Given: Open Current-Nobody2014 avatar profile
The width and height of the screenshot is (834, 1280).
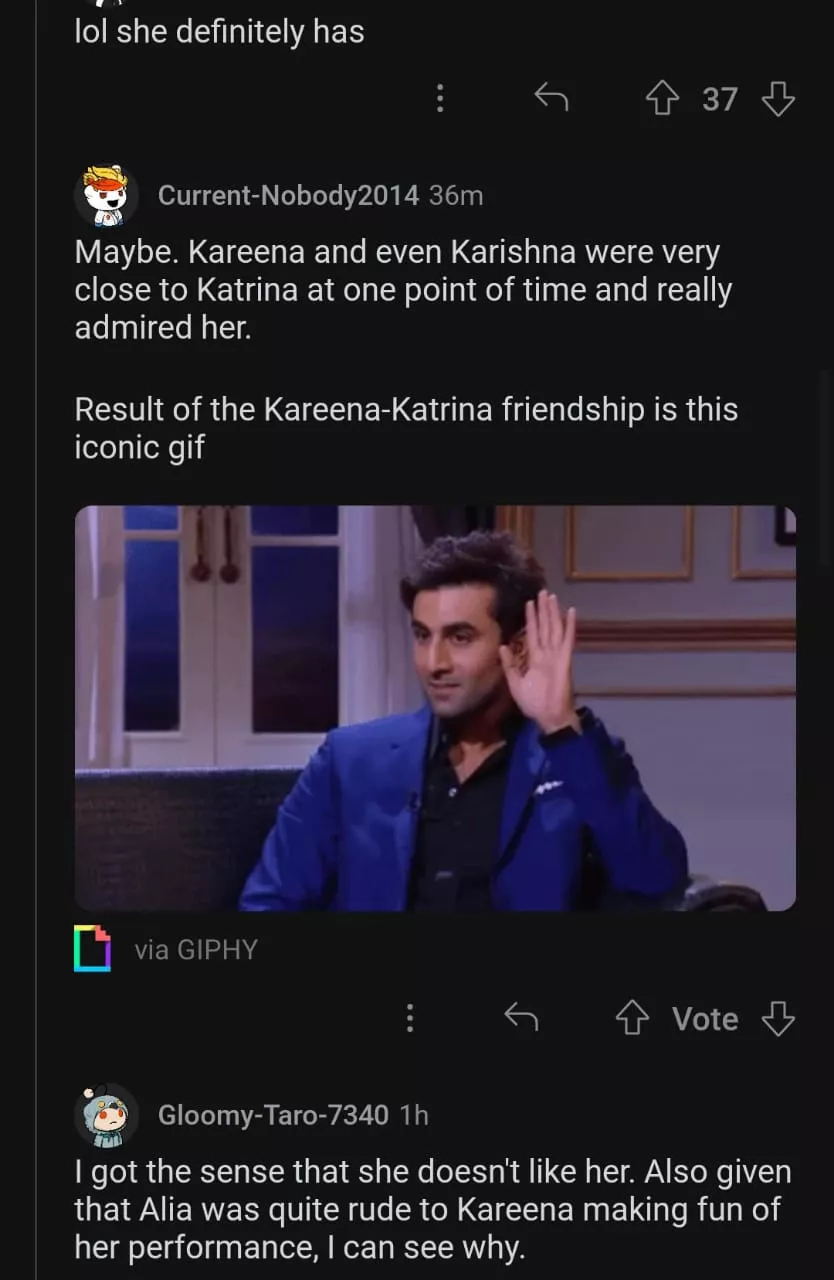Looking at the screenshot, I should pyautogui.click(x=106, y=195).
